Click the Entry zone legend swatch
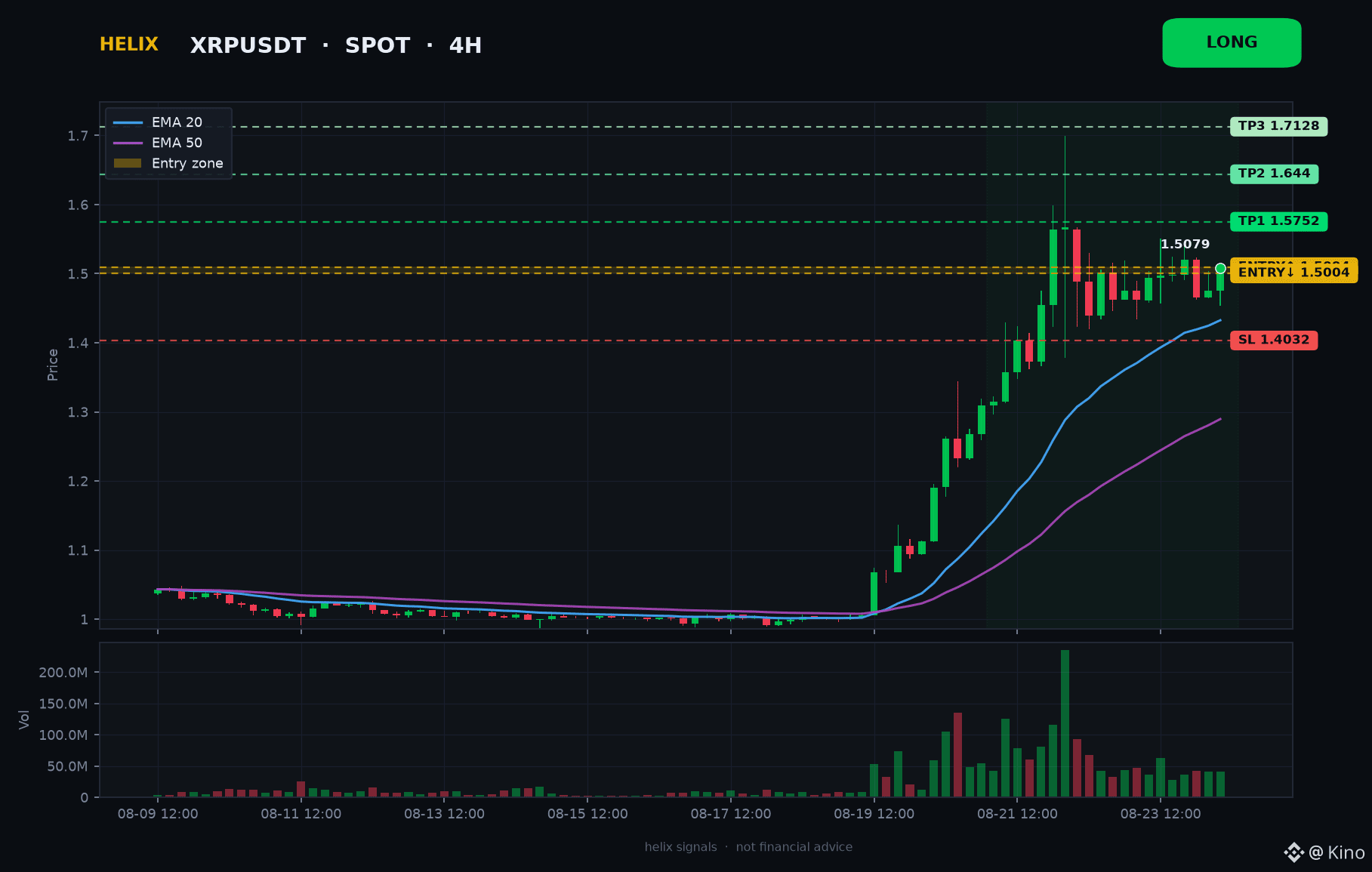This screenshot has height=872, width=1372. click(x=128, y=163)
